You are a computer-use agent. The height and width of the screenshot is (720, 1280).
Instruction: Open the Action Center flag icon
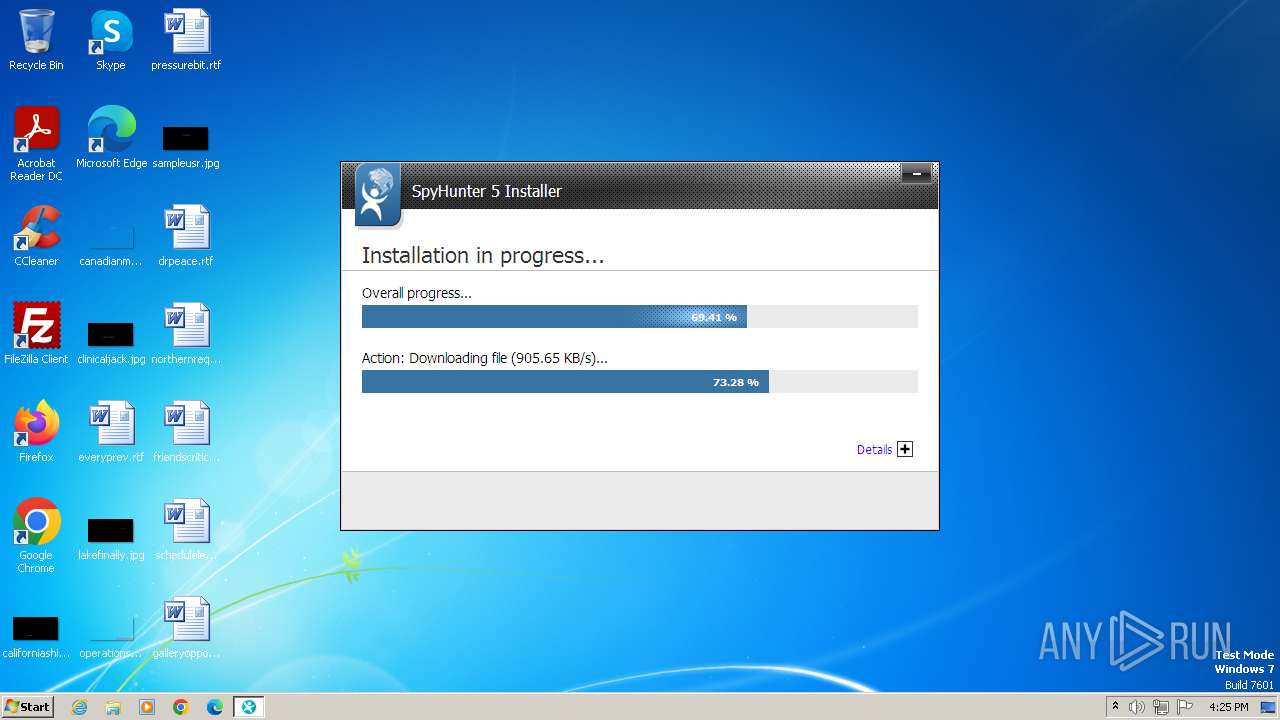pyautogui.click(x=1185, y=707)
